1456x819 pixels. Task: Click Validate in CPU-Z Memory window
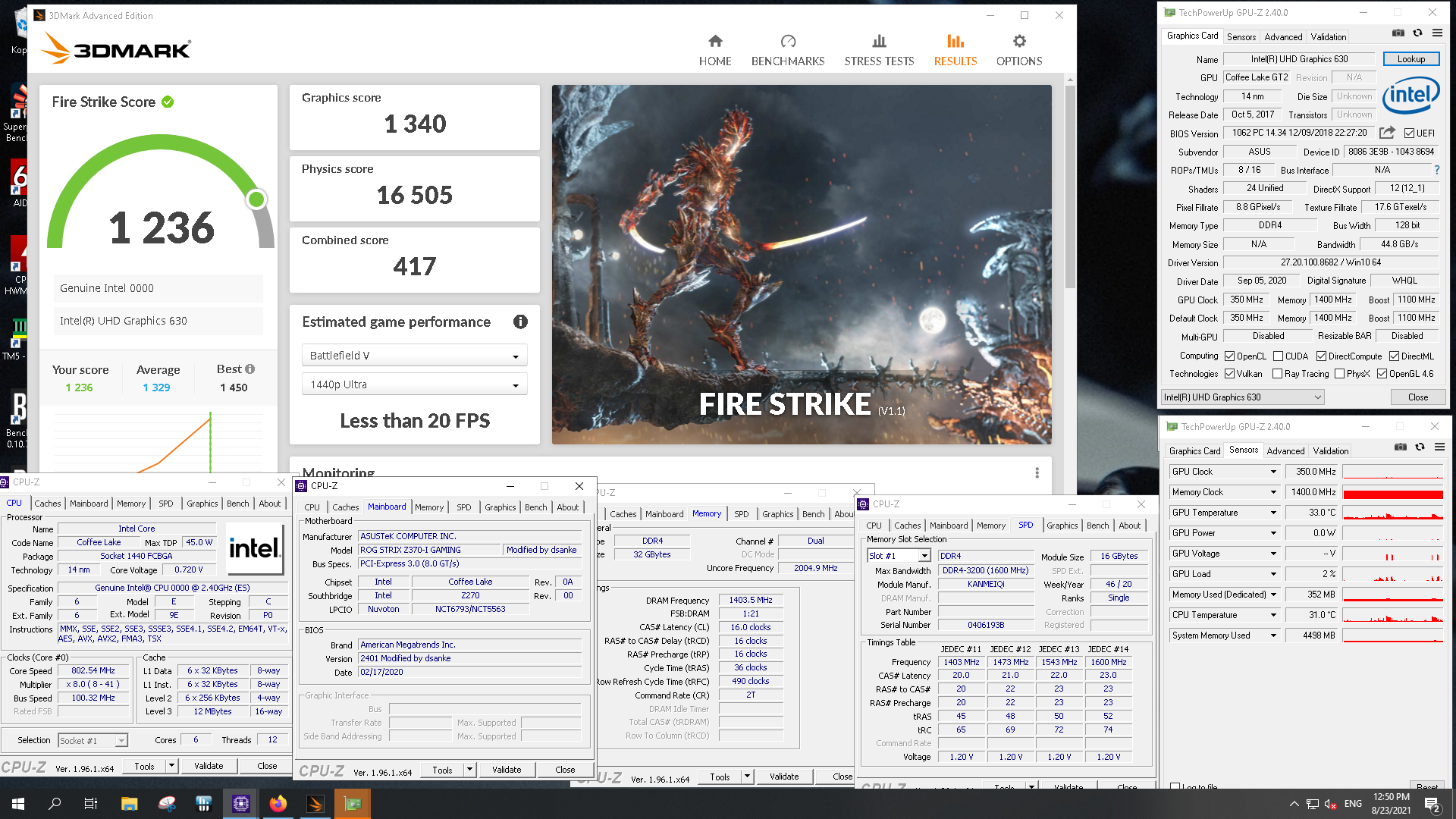click(784, 777)
